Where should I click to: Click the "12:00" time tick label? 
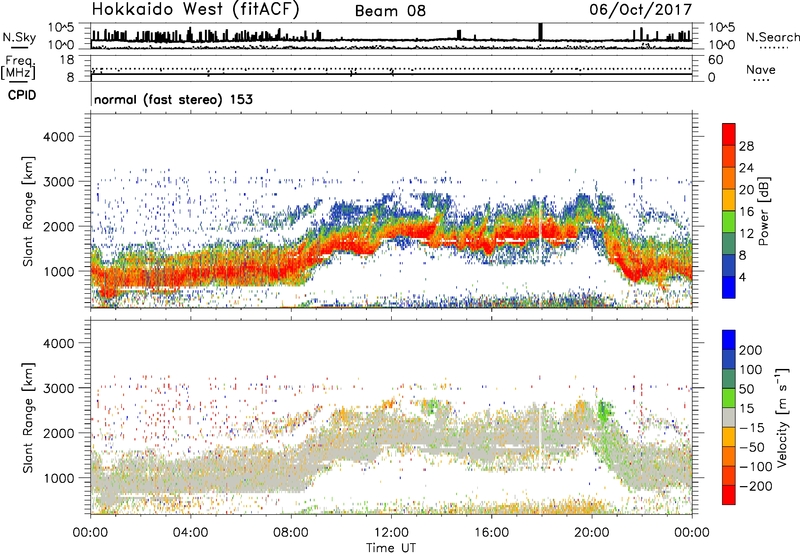(391, 533)
